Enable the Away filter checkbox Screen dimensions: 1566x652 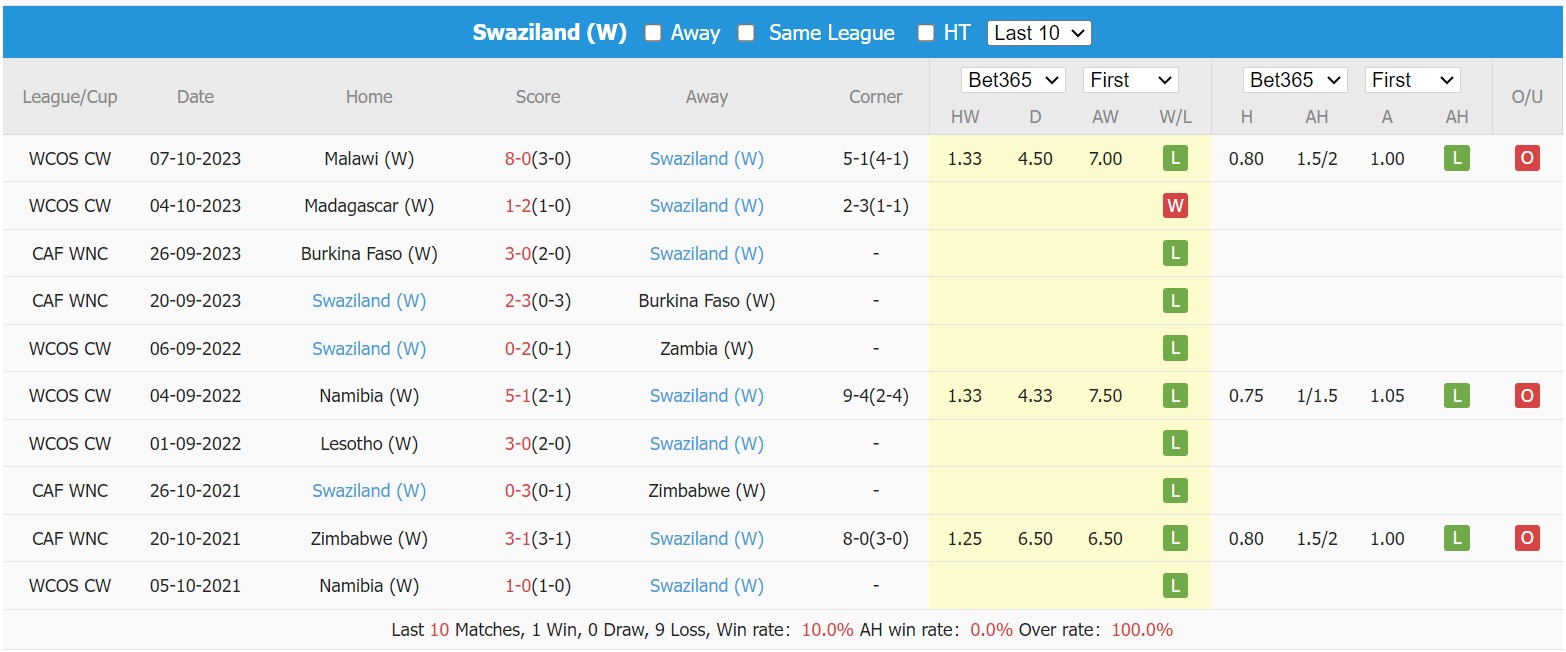click(651, 32)
